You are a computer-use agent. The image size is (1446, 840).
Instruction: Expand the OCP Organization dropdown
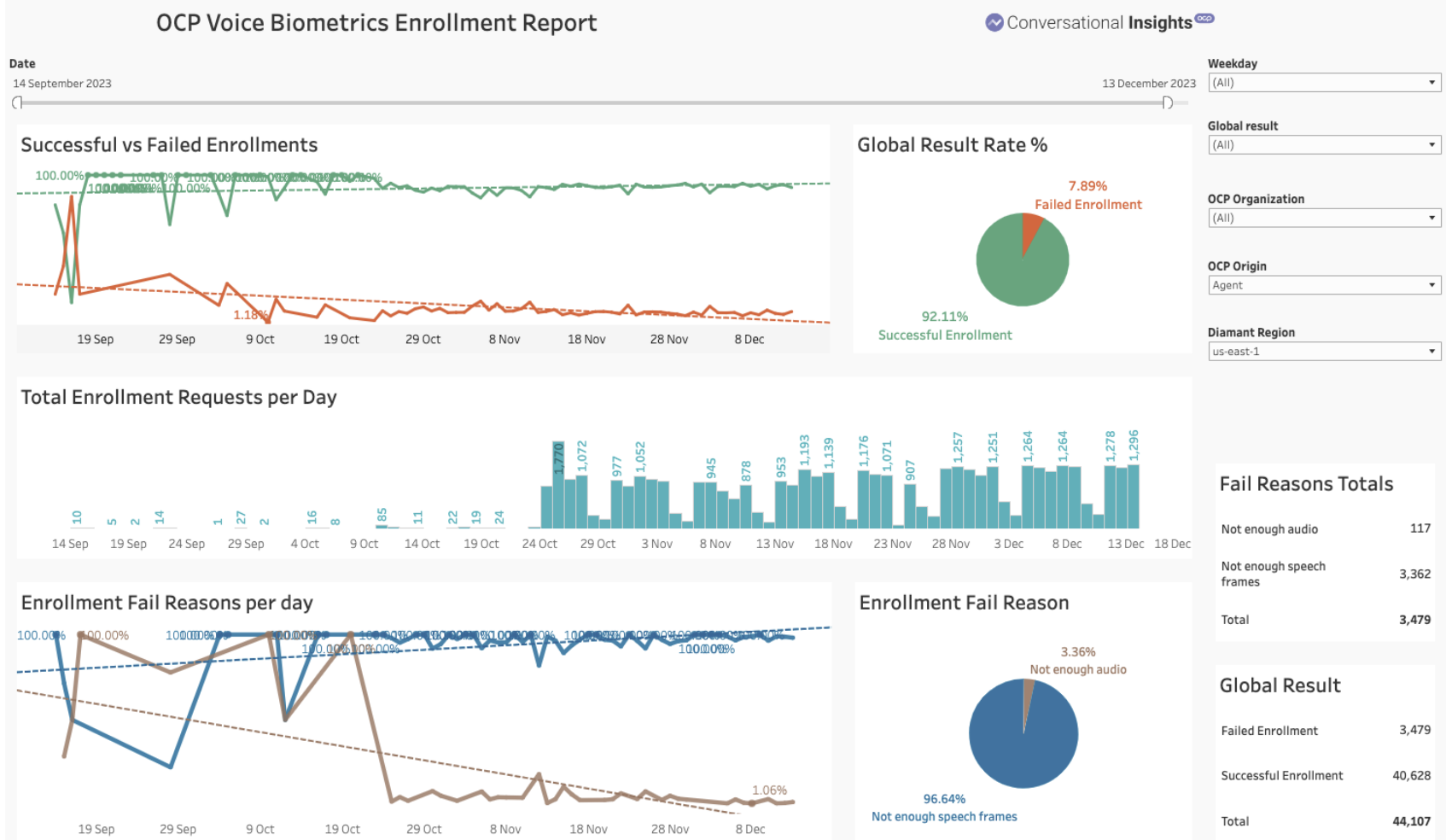1324,218
